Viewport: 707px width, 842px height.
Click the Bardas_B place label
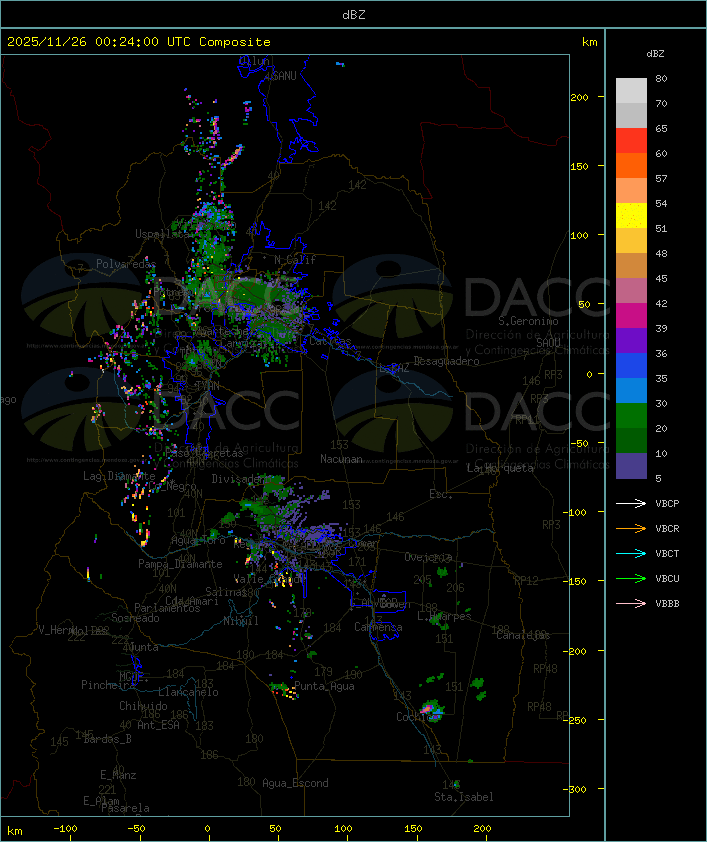(107, 739)
